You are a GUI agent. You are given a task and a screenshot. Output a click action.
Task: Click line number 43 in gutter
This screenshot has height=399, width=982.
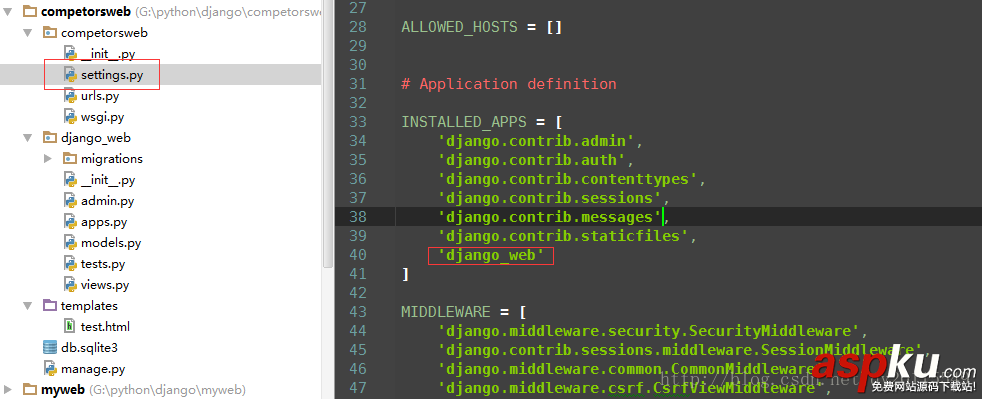point(358,311)
